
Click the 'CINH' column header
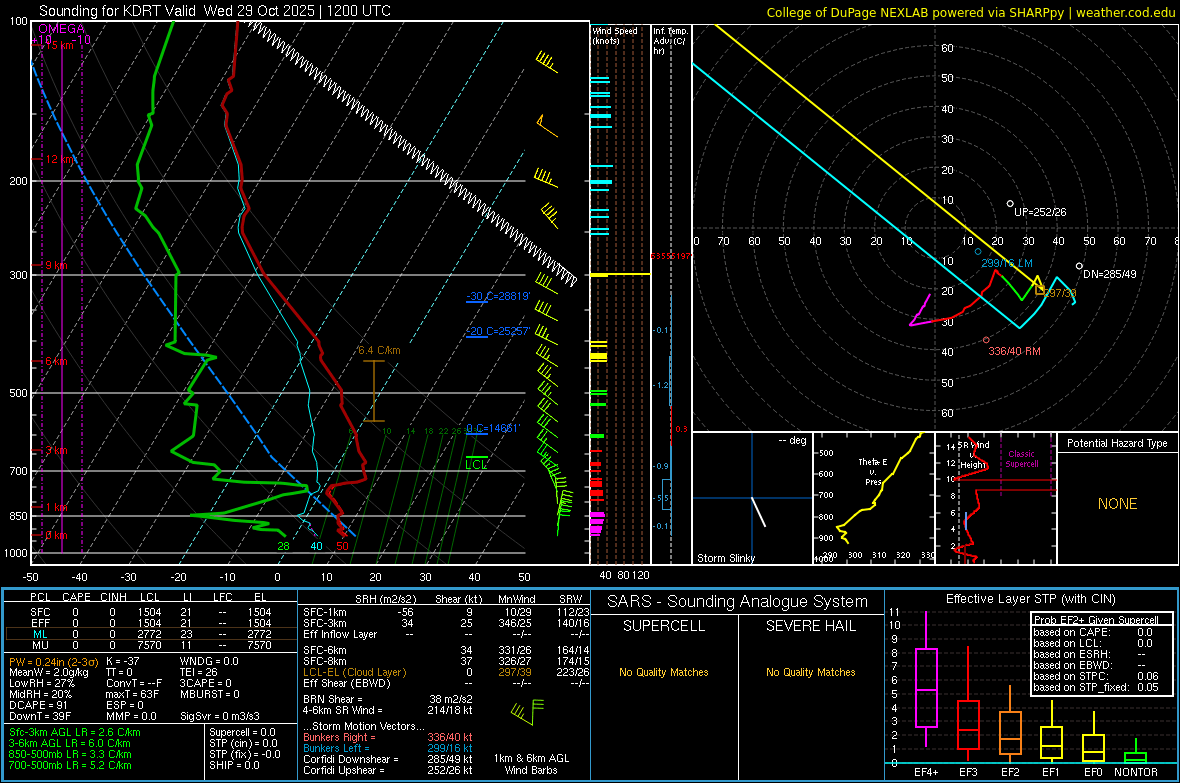pyautogui.click(x=114, y=597)
